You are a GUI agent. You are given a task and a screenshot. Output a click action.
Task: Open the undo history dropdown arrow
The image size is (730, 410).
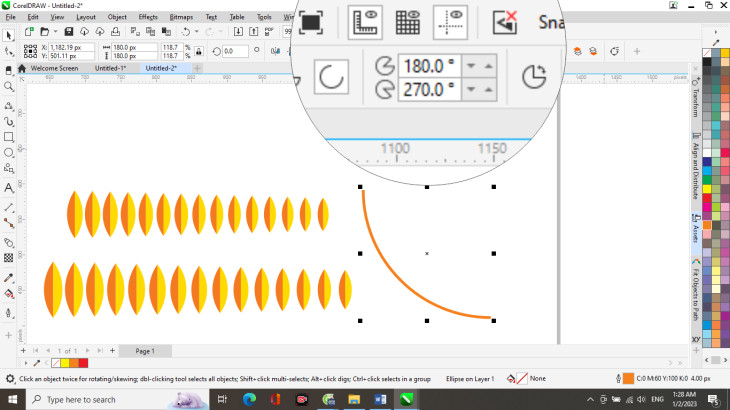(196, 32)
